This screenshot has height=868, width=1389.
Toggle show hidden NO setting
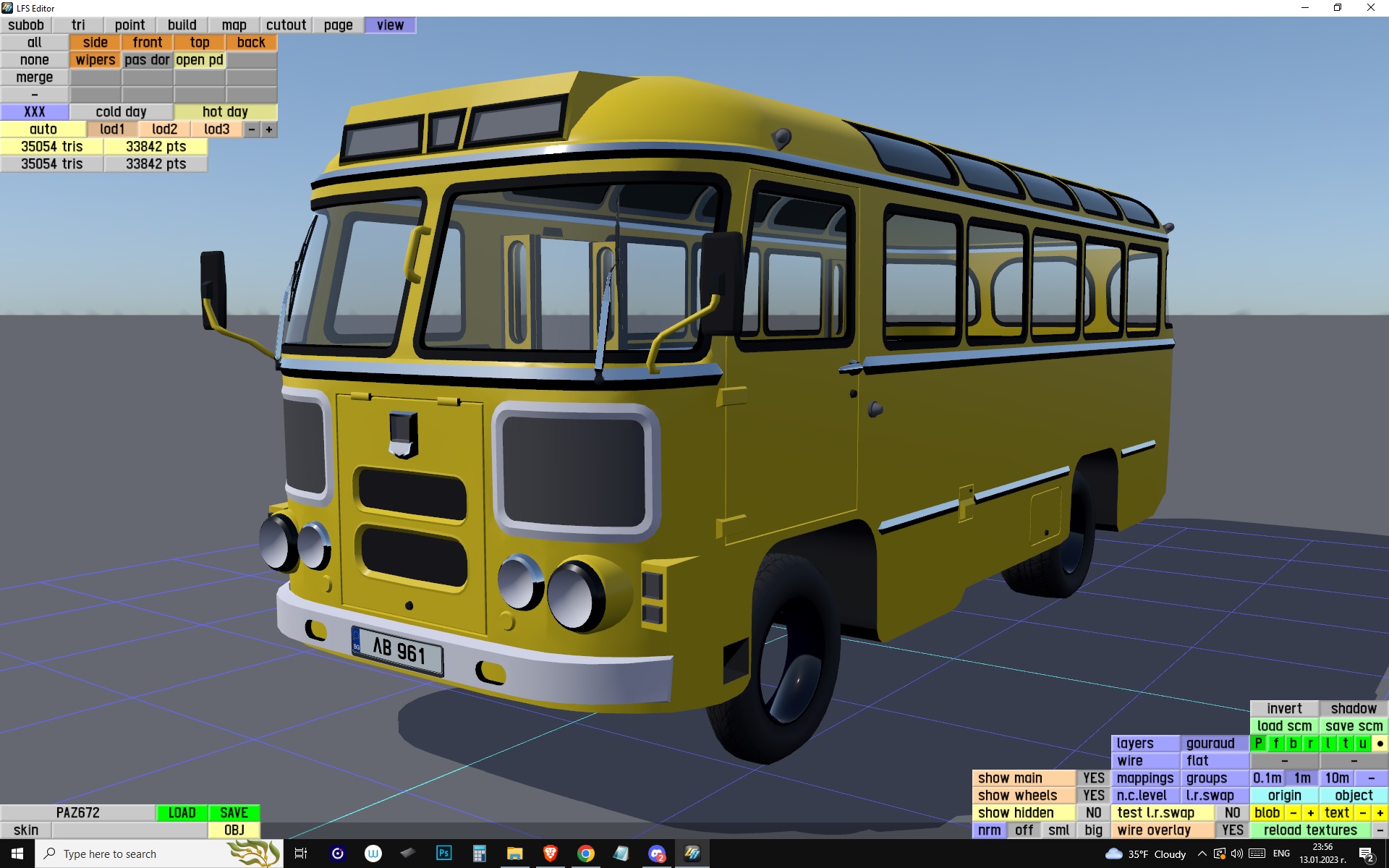[1093, 812]
